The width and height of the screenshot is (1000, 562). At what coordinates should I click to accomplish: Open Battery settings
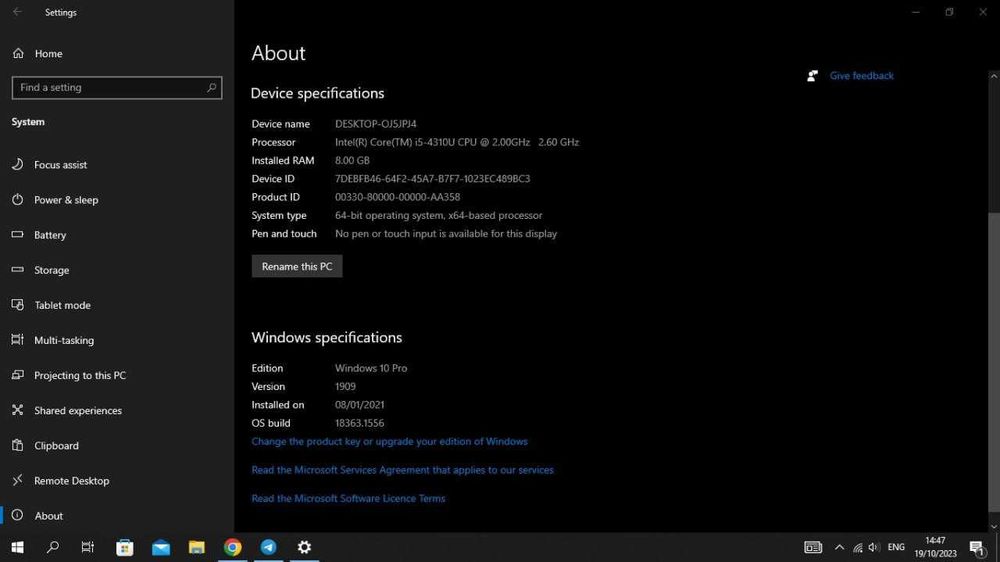coord(117,235)
